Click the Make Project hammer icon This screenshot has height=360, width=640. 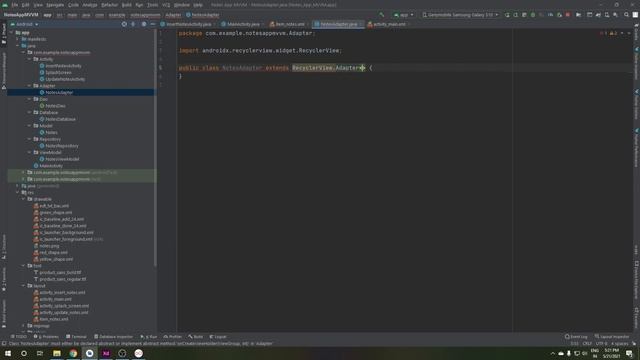[x=382, y=15]
